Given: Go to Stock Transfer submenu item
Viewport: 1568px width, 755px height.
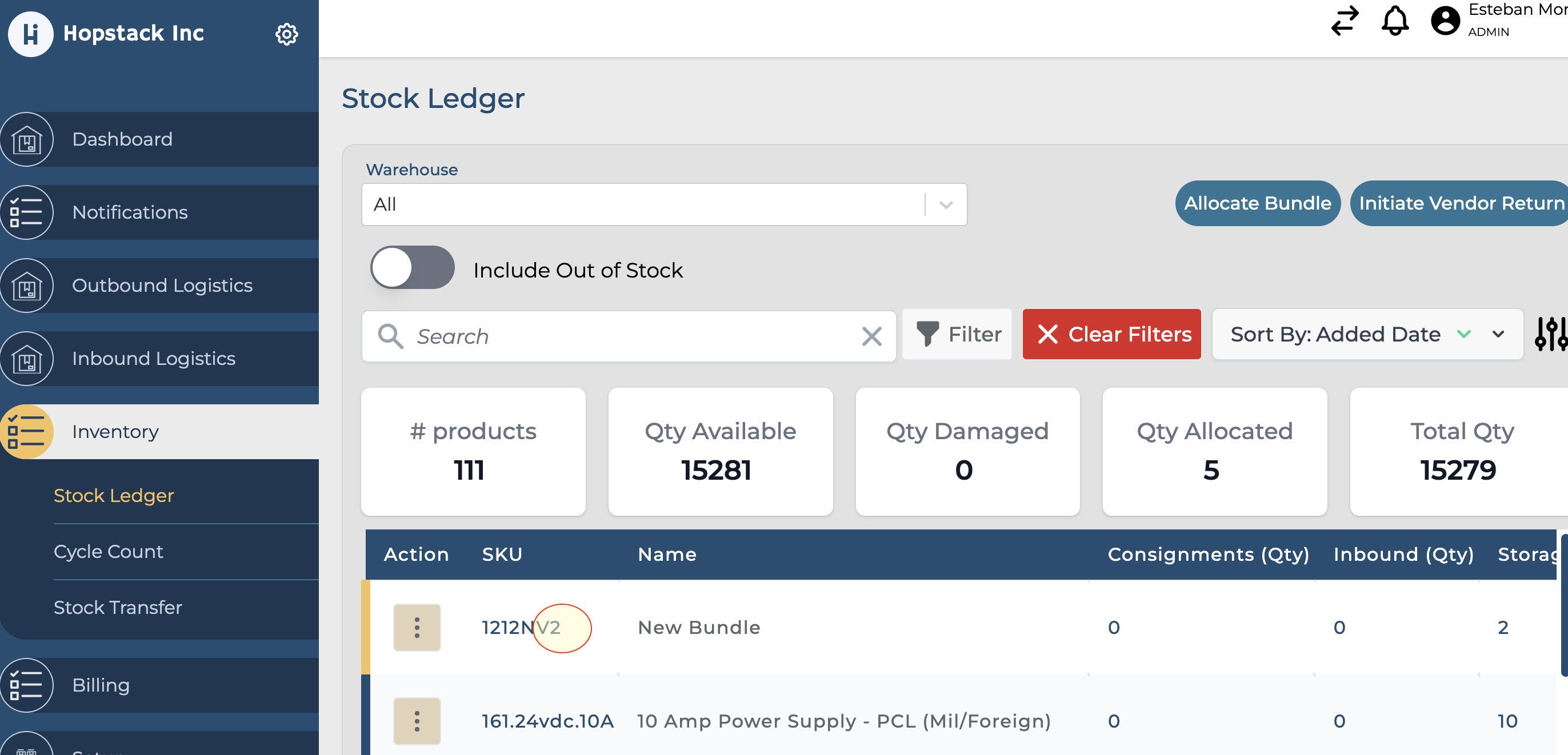Looking at the screenshot, I should pos(118,607).
